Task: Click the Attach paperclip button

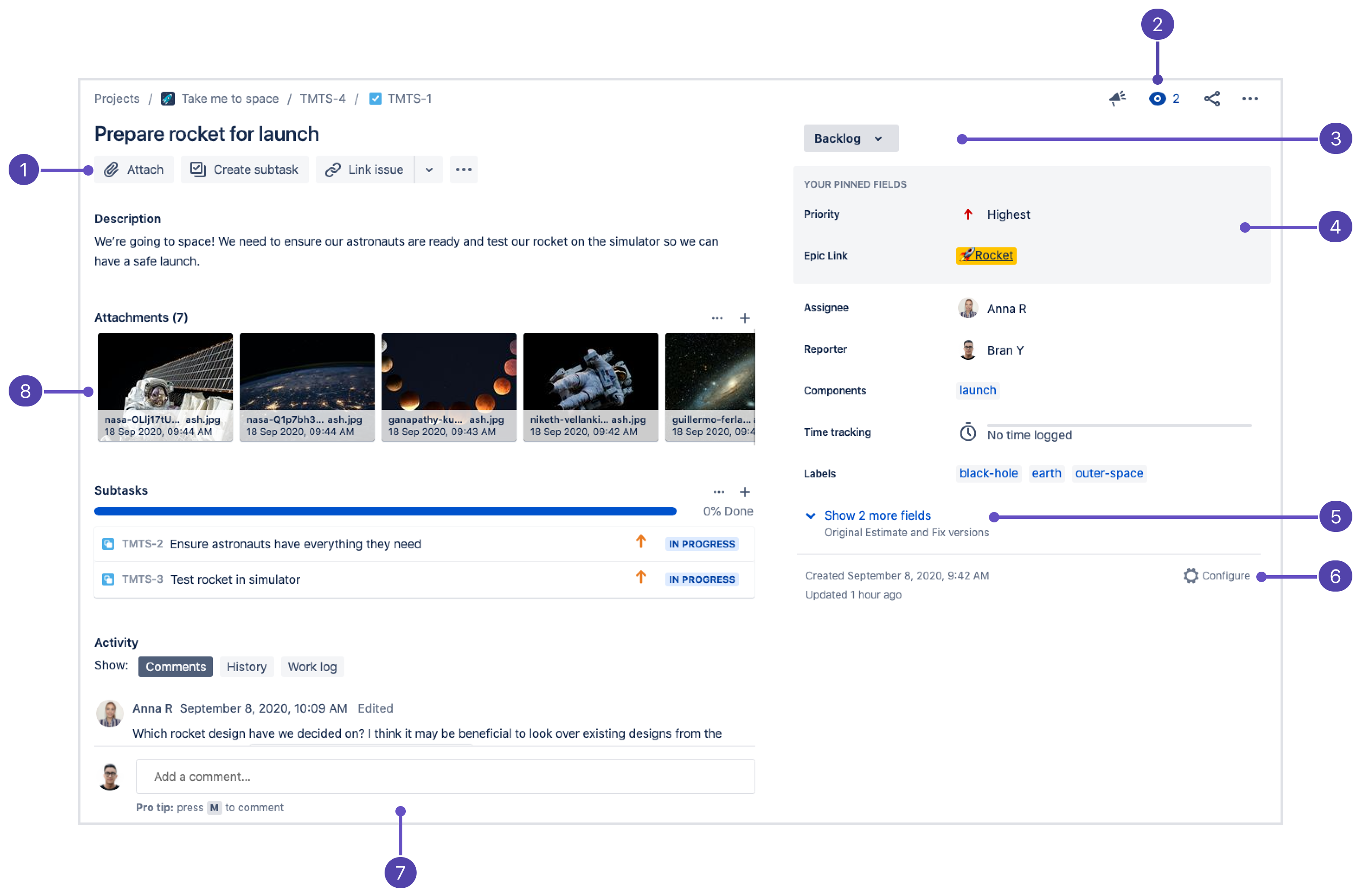Action: pyautogui.click(x=135, y=170)
